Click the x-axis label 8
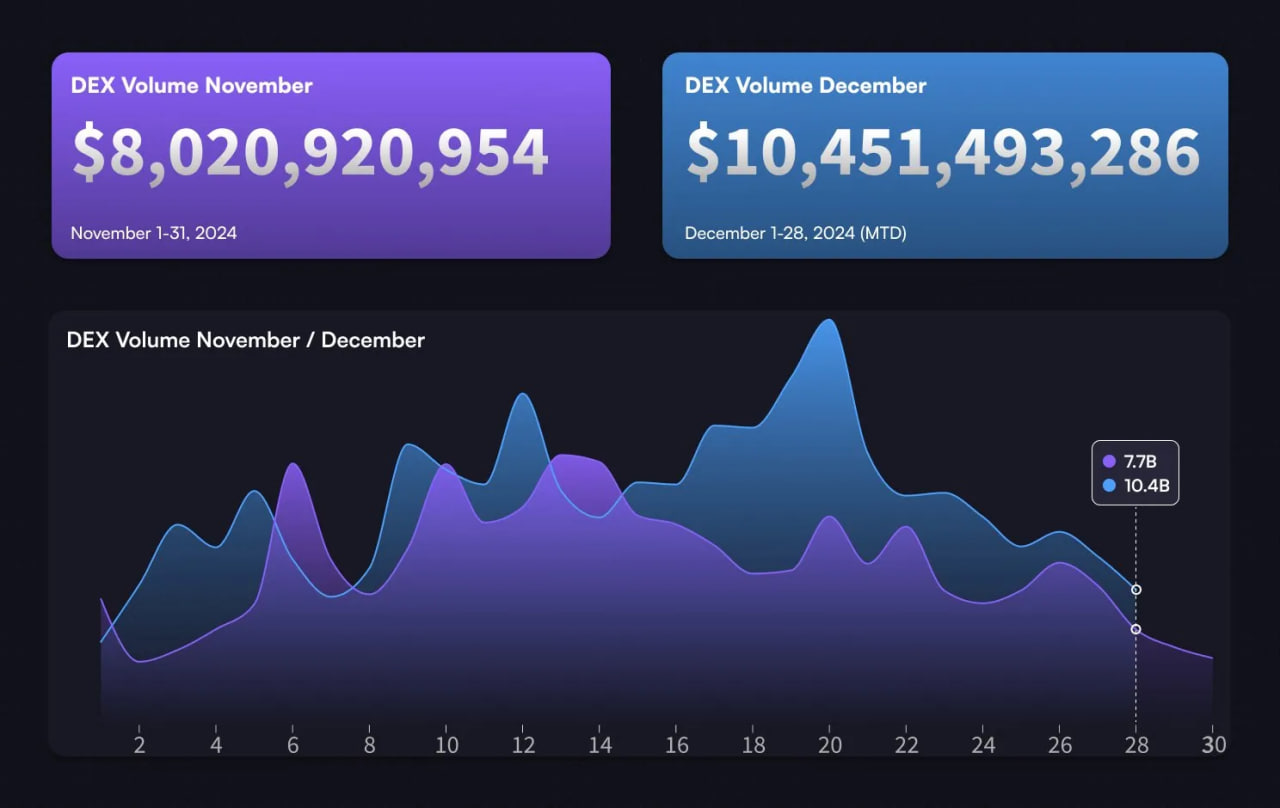This screenshot has height=808, width=1280. (370, 745)
